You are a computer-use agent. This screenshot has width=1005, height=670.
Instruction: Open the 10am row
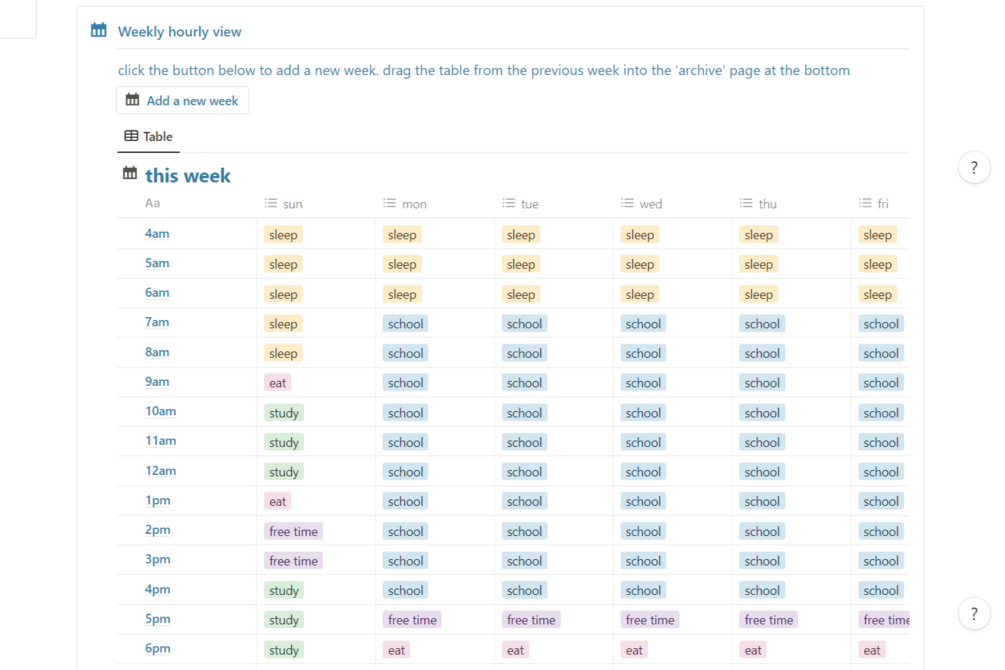pyautogui.click(x=160, y=412)
